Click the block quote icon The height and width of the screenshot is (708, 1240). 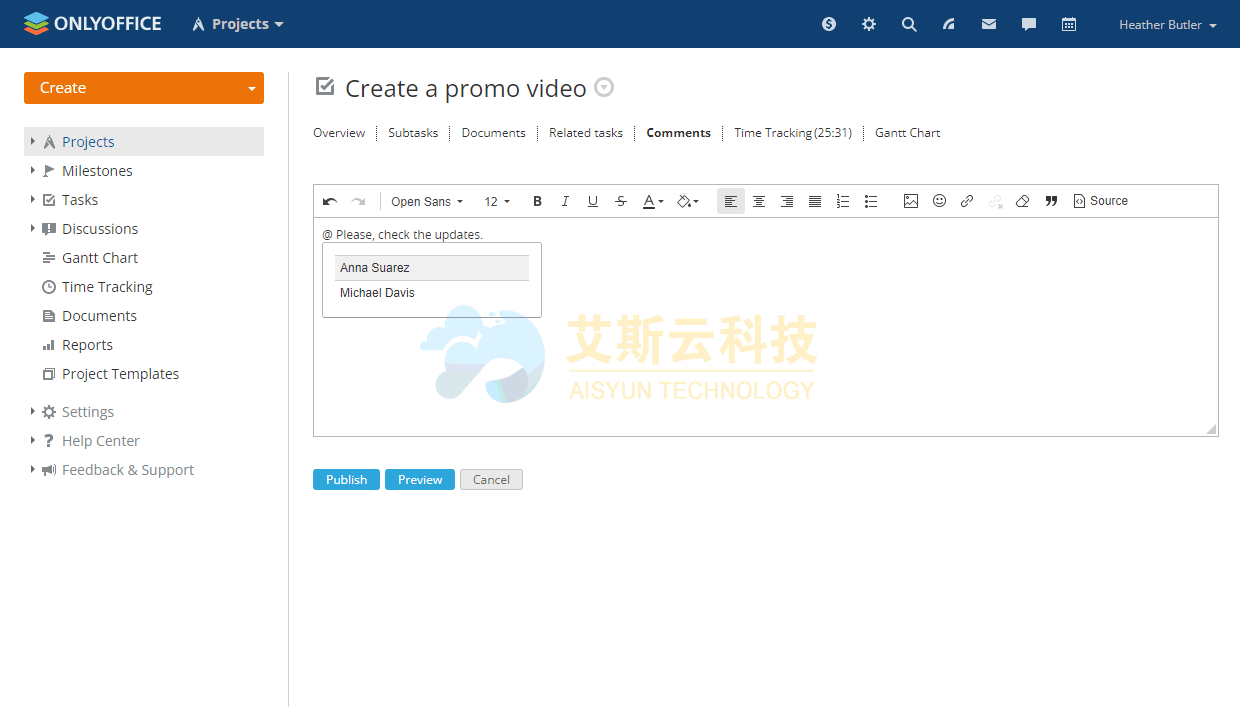coord(1051,201)
